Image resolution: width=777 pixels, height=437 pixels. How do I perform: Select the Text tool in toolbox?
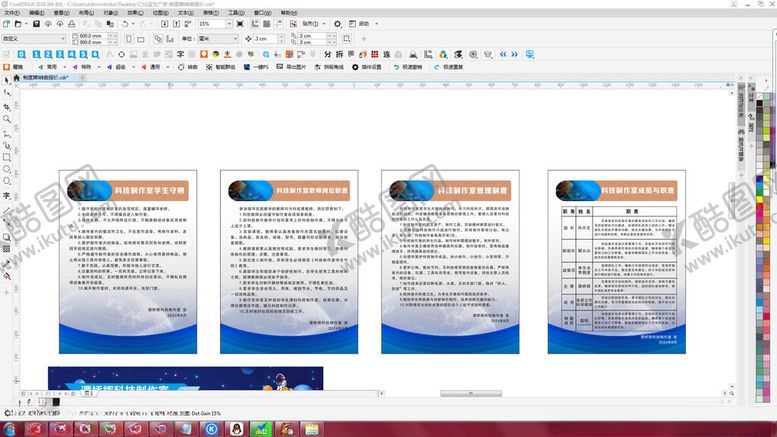coord(6,196)
